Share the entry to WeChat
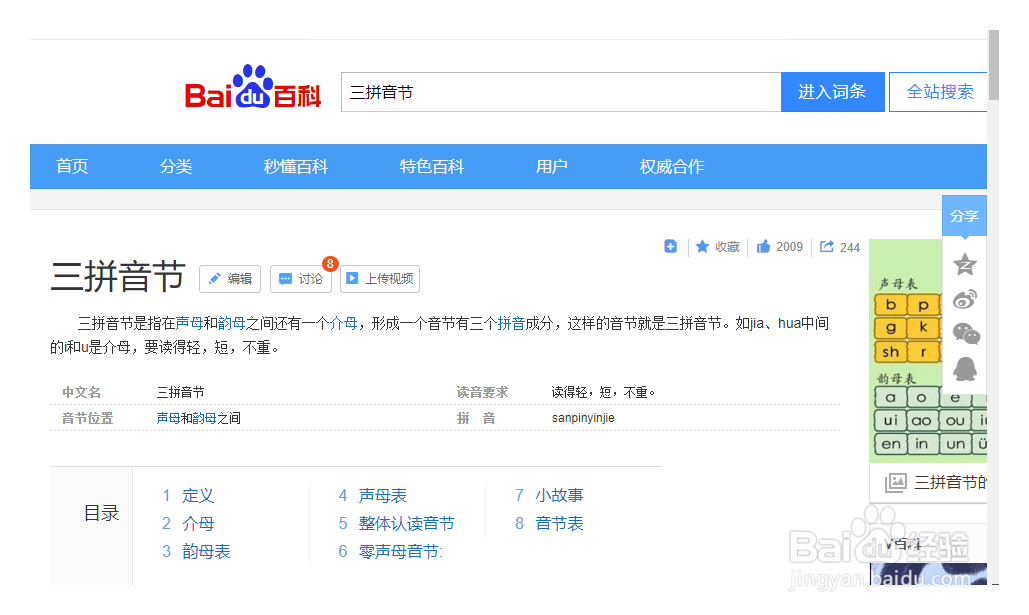The width and height of the screenshot is (1029, 615). coord(964,334)
